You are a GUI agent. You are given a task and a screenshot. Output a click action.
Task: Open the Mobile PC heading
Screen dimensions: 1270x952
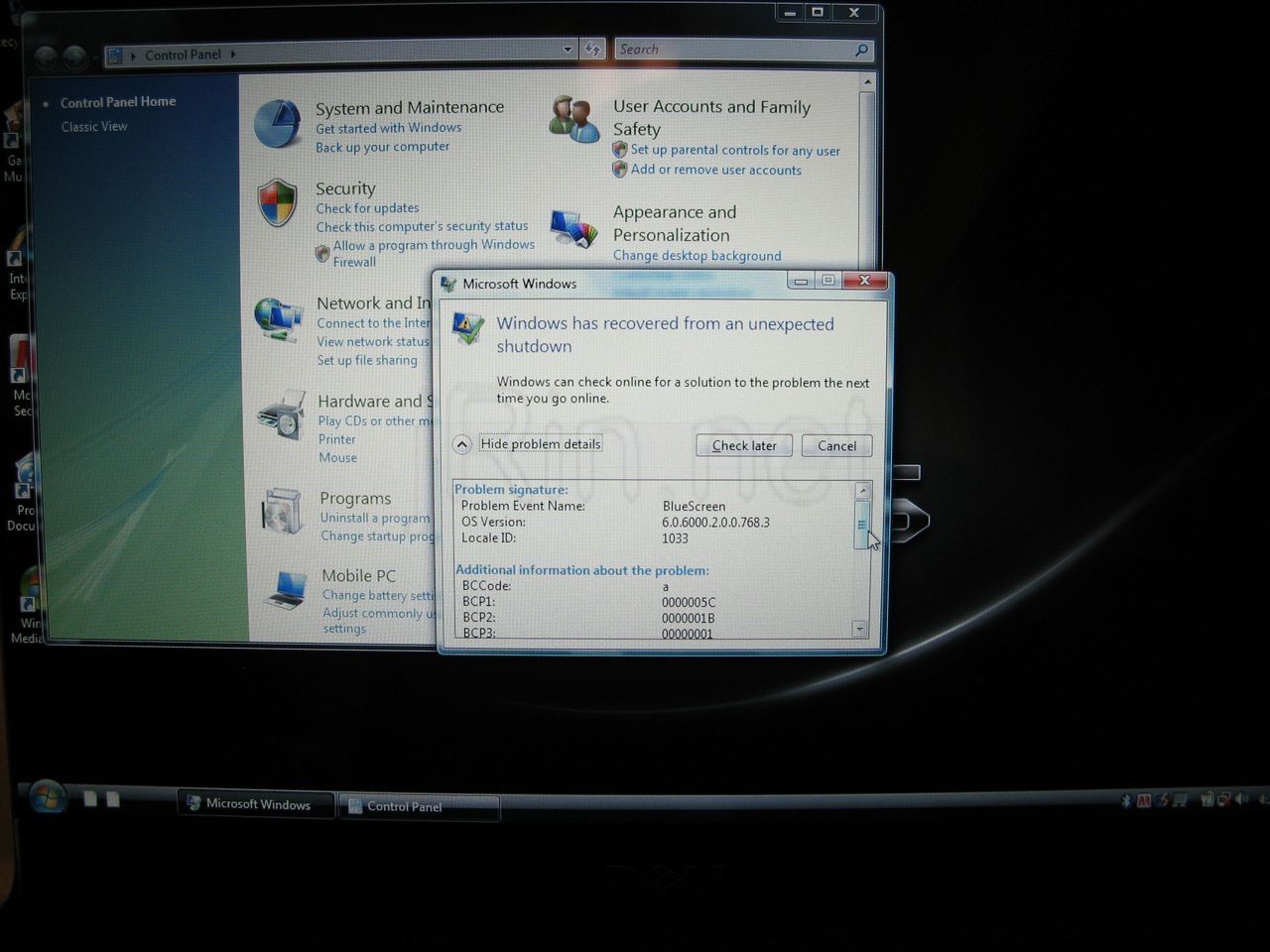point(358,576)
